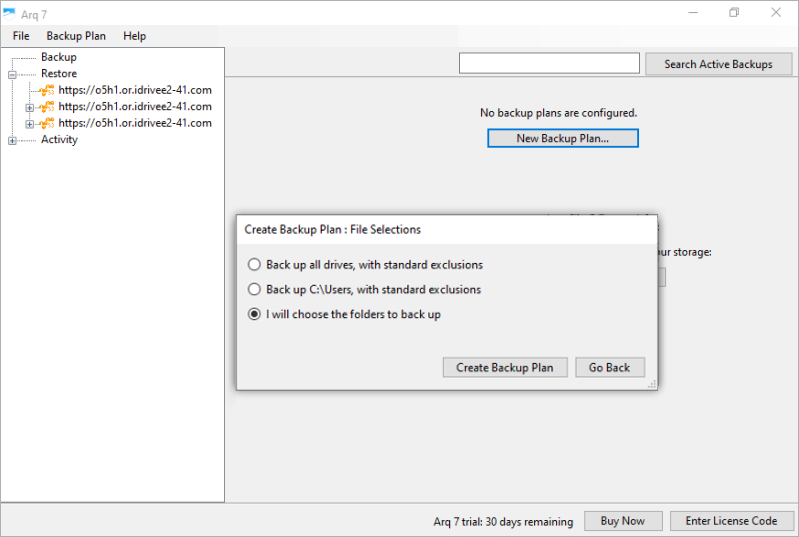This screenshot has height=537, width=799.
Task: Select 'Back up all drives' radio option
Action: tap(254, 264)
